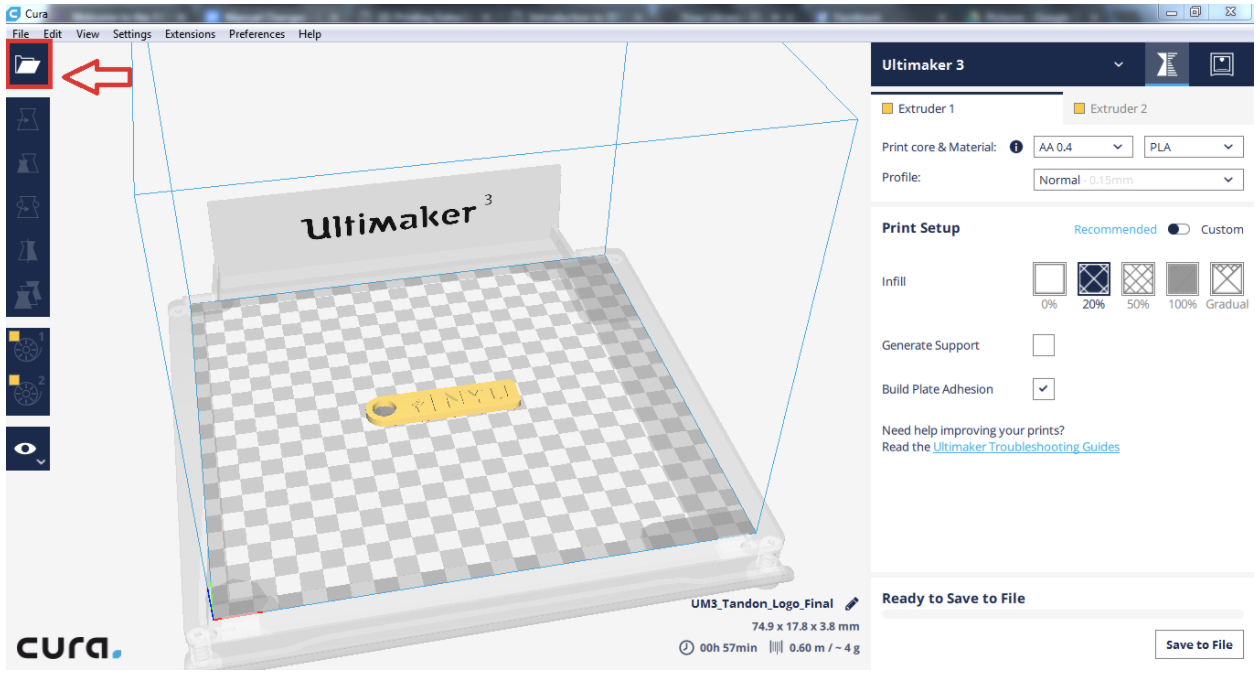The image size is (1260, 686).
Task: Select 100% infill option
Action: tap(1183, 279)
